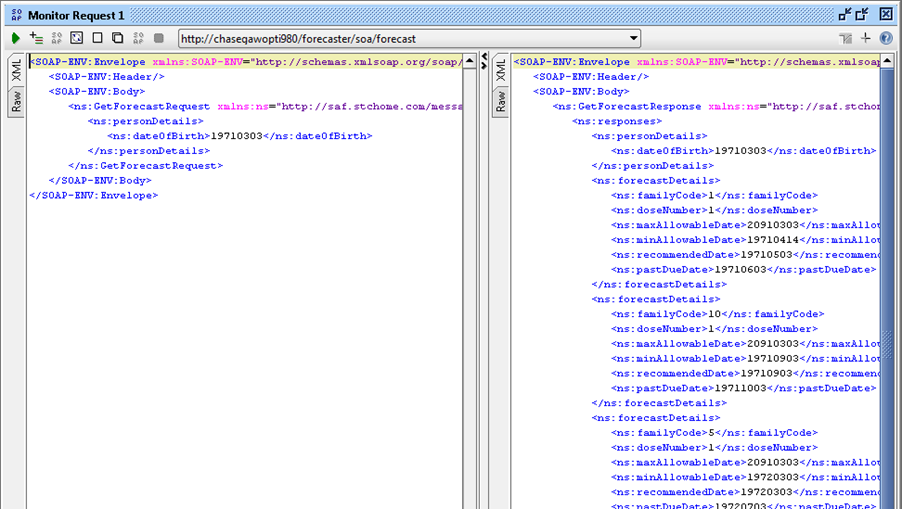This screenshot has height=509, width=902.
Task: Change the editor tab orientation icon
Action: 845,39
